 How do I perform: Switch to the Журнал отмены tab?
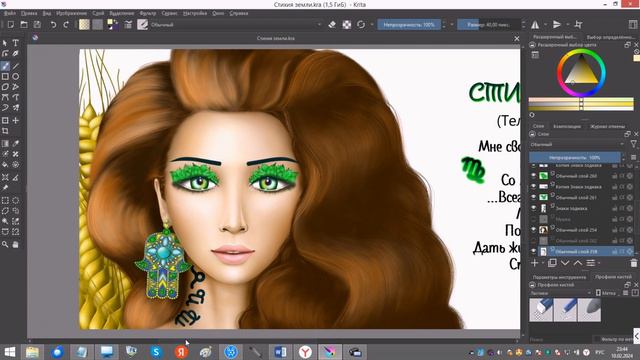click(607, 126)
